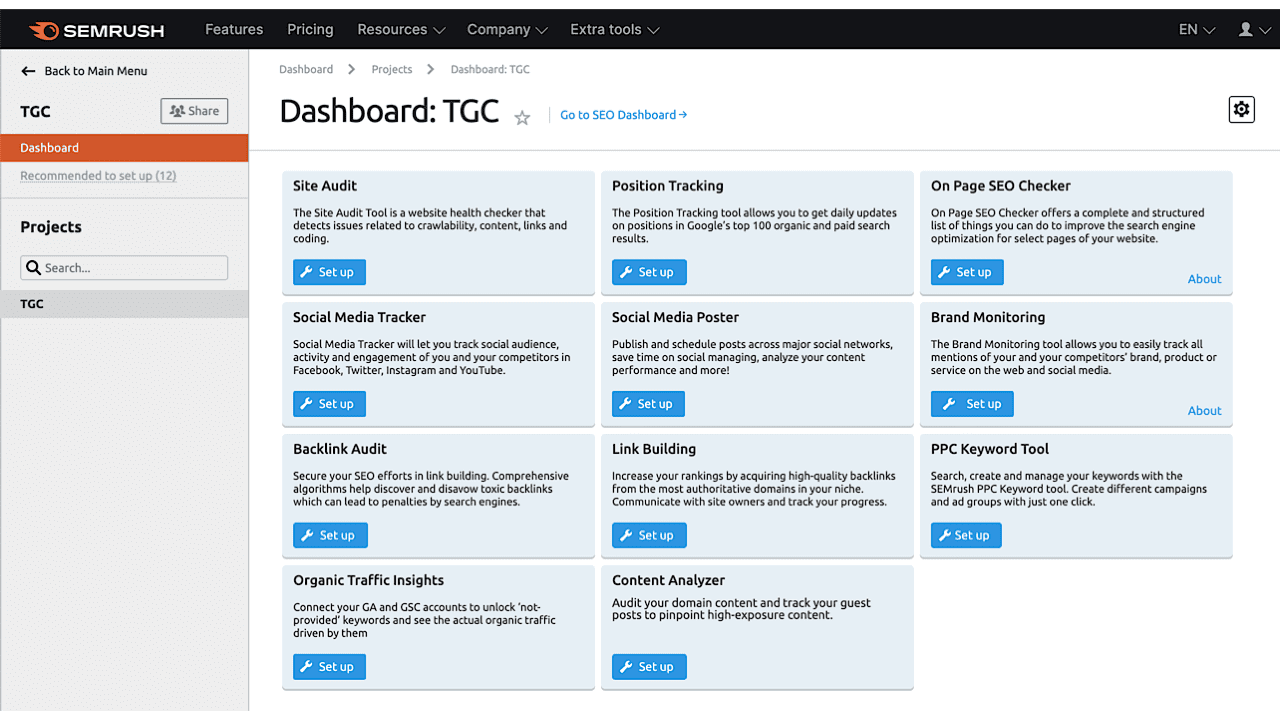Open the Recommended to set up list
The width and height of the screenshot is (1280, 720).
point(98,175)
